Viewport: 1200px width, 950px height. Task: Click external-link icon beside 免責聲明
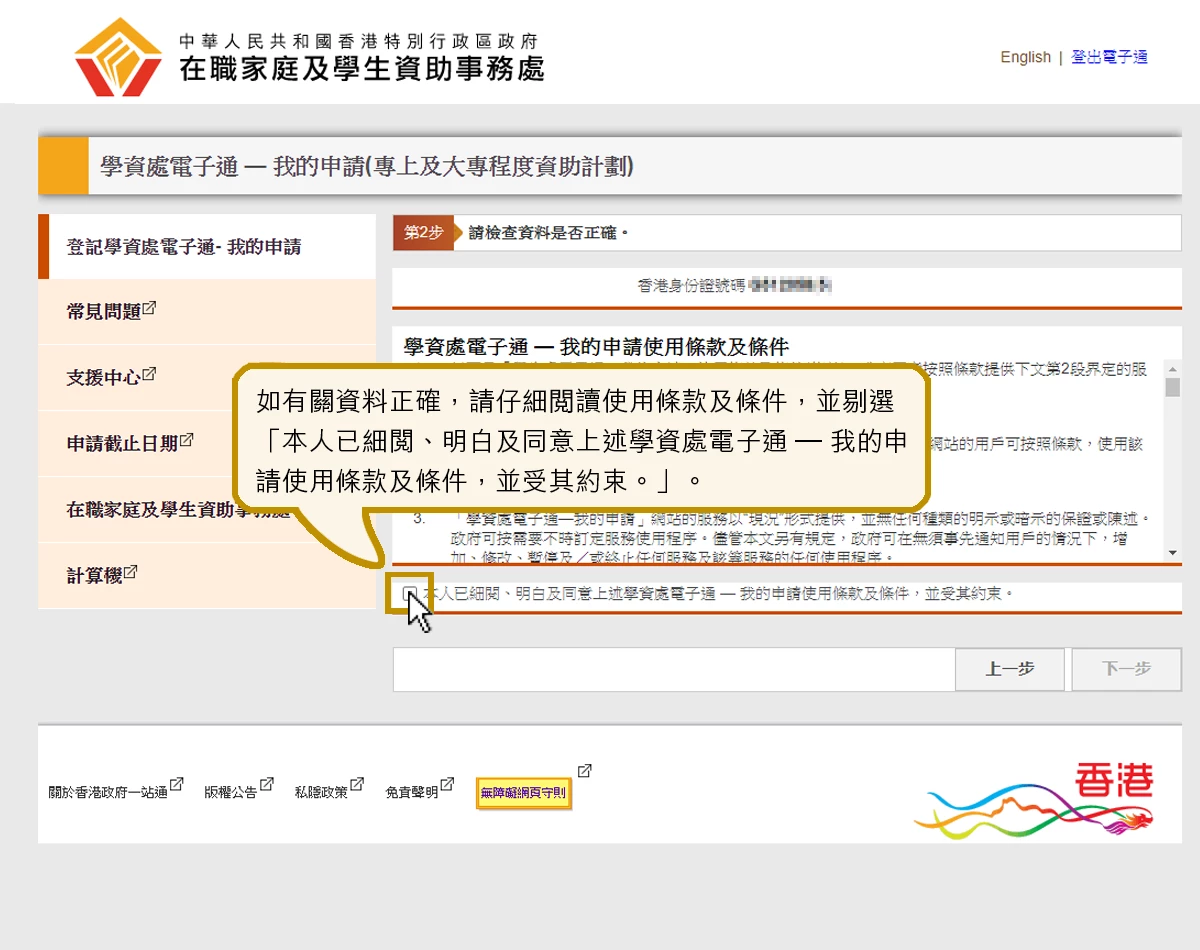click(448, 785)
